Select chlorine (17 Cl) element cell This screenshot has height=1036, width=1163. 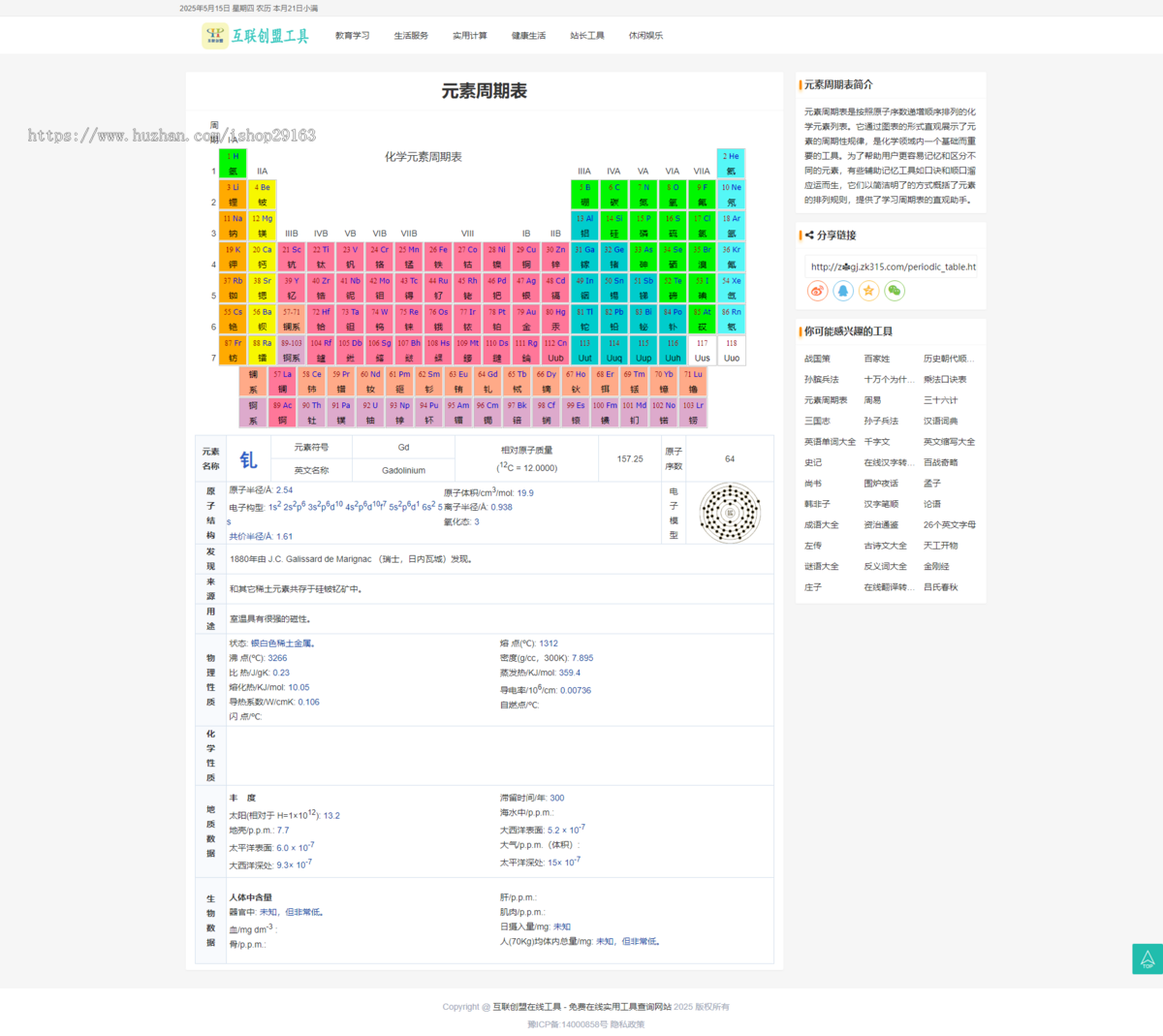pyautogui.click(x=702, y=225)
